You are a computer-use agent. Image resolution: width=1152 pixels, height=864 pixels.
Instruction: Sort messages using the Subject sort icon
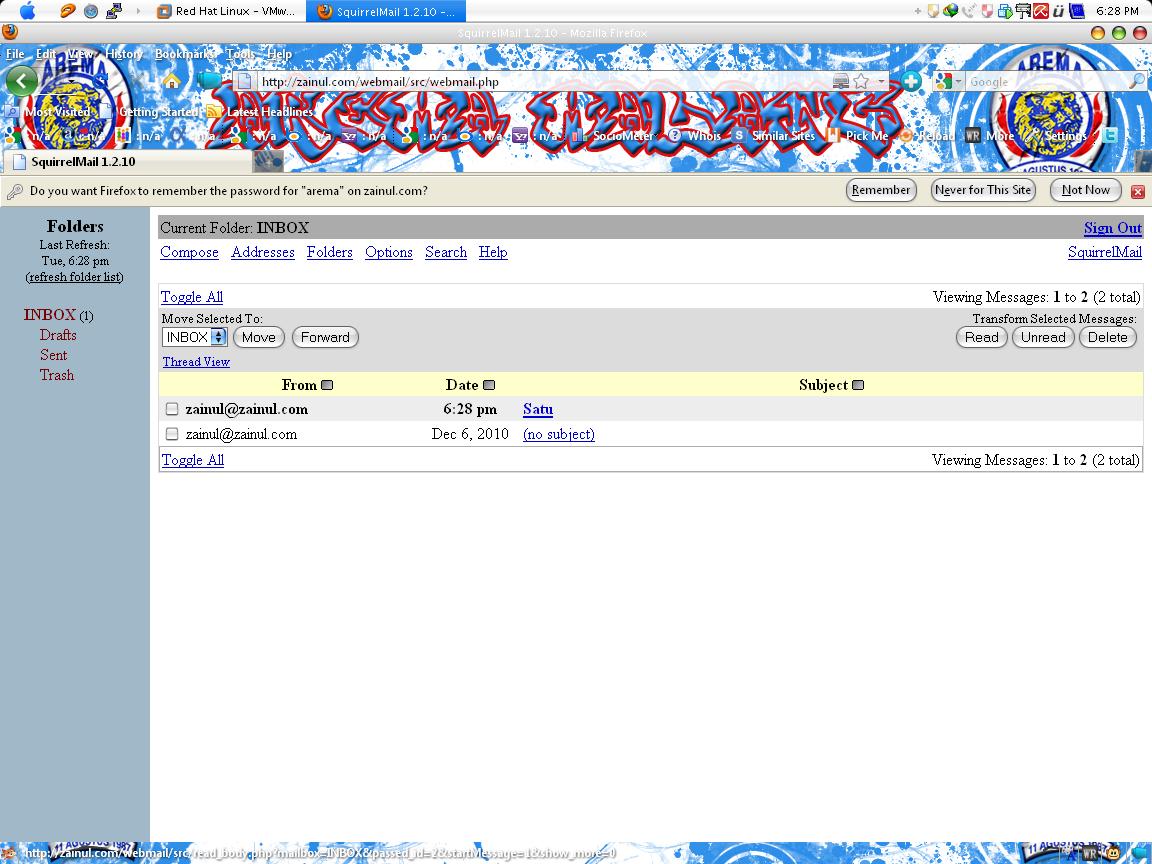(858, 385)
